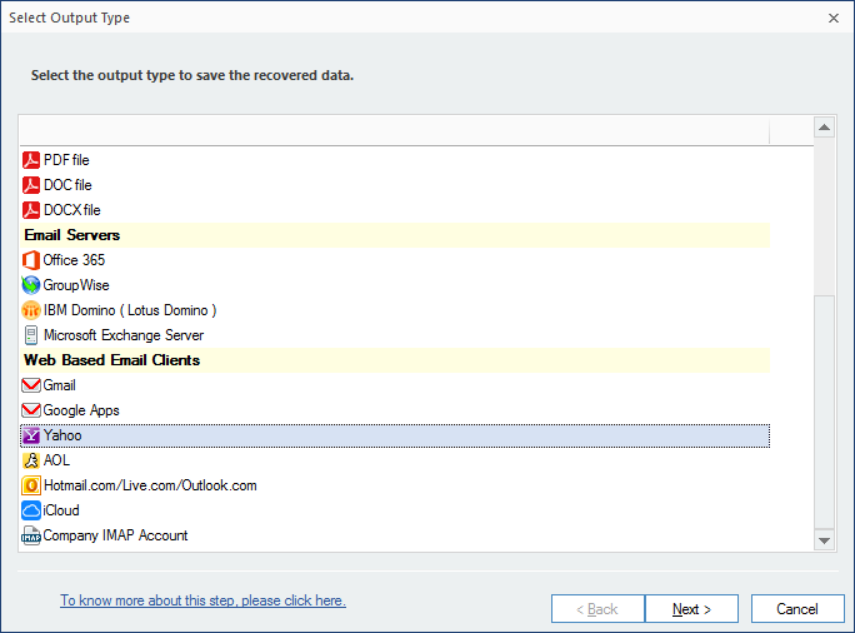Pick 'IBM Domino ( Lotus Domino )' entry
This screenshot has width=856, height=633.
tap(130, 310)
